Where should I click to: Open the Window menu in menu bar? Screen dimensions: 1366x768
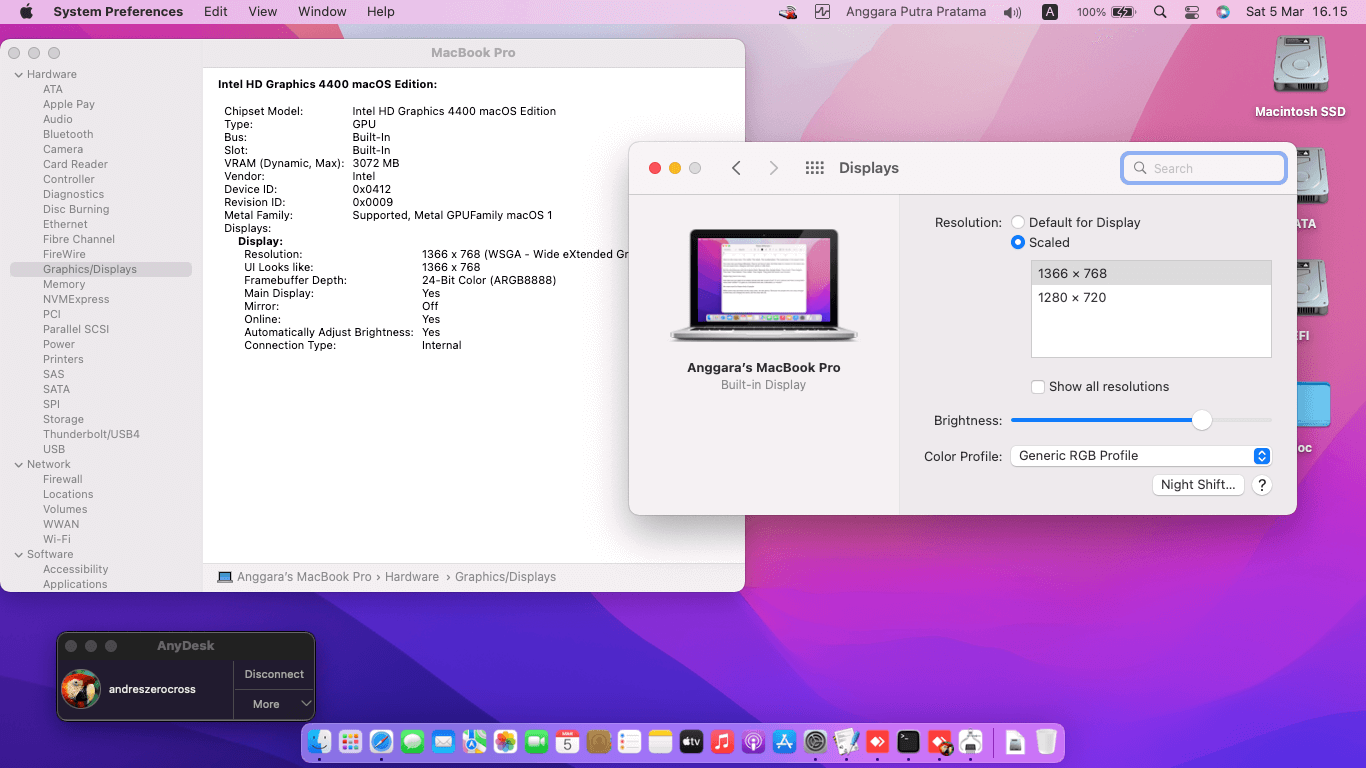(x=322, y=12)
